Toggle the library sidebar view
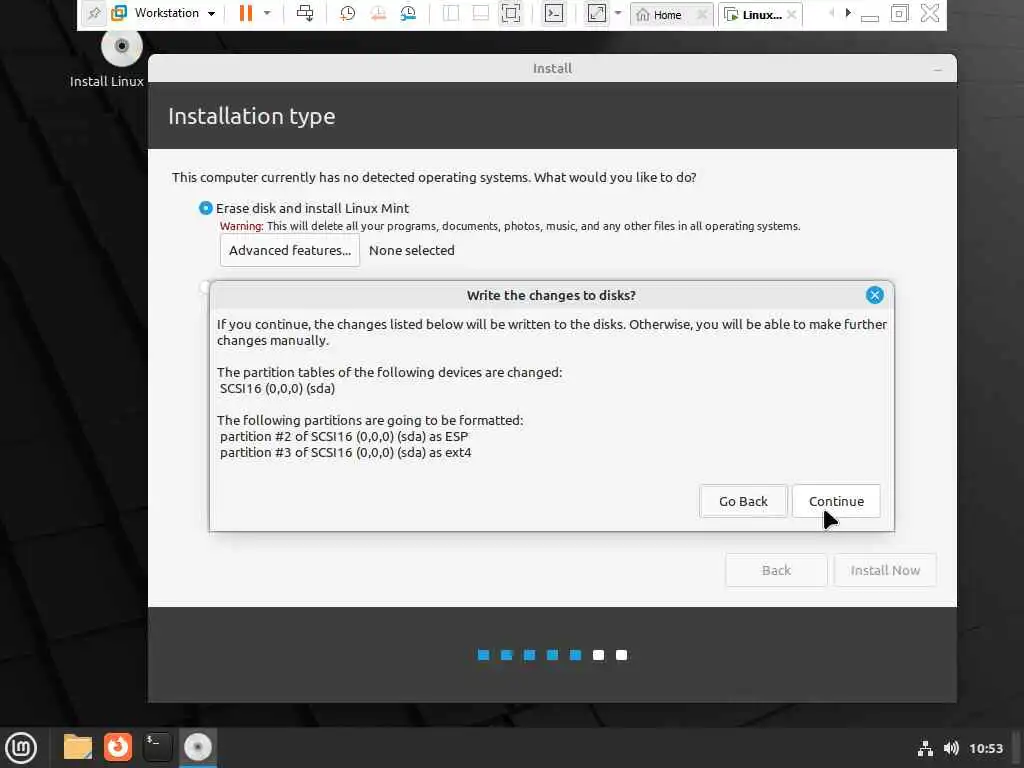The image size is (1024, 768). coord(451,13)
